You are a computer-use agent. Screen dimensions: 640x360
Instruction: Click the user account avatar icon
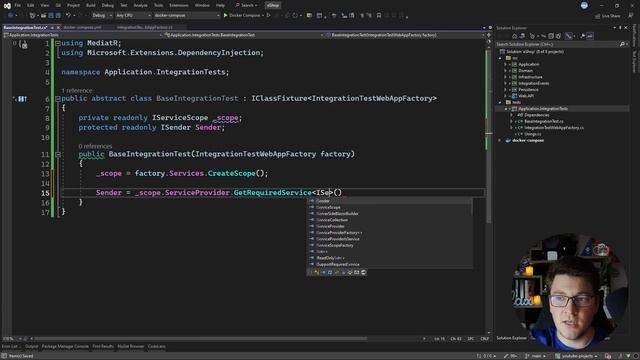click(584, 5)
